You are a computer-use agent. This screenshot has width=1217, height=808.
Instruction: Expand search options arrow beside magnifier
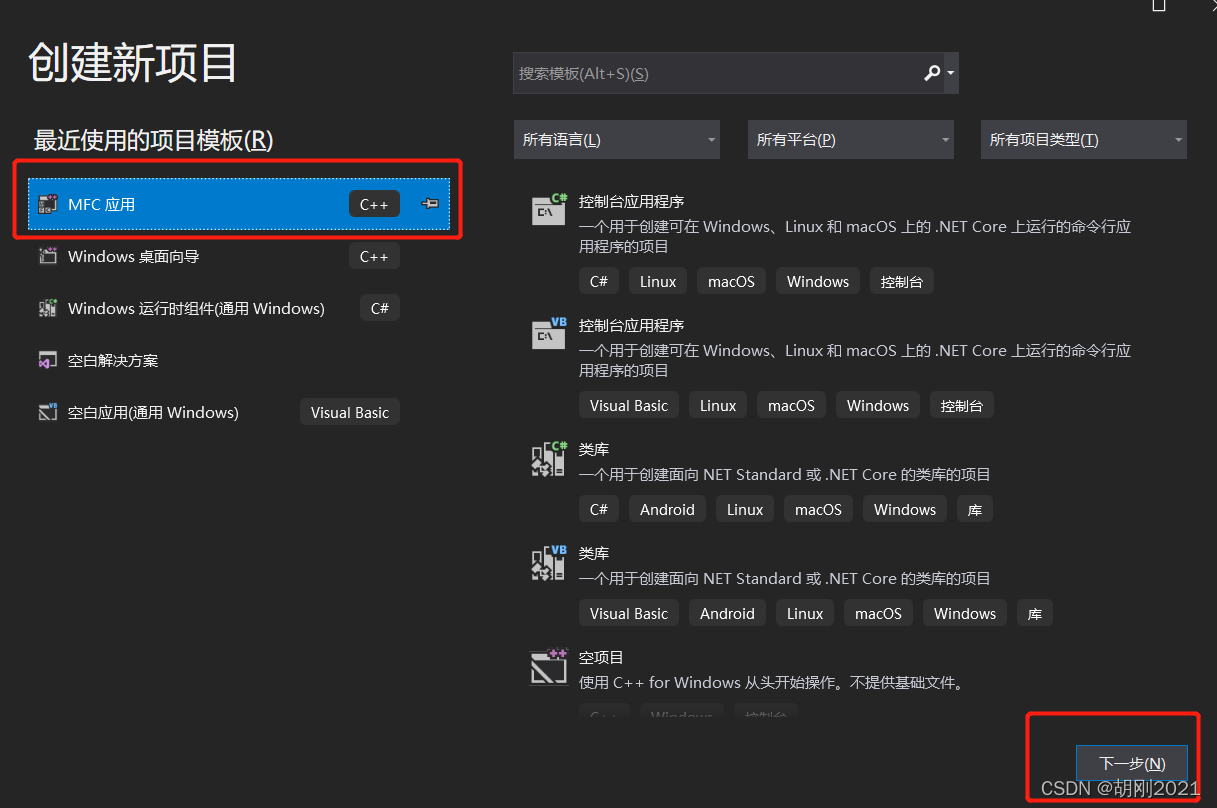tap(950, 73)
